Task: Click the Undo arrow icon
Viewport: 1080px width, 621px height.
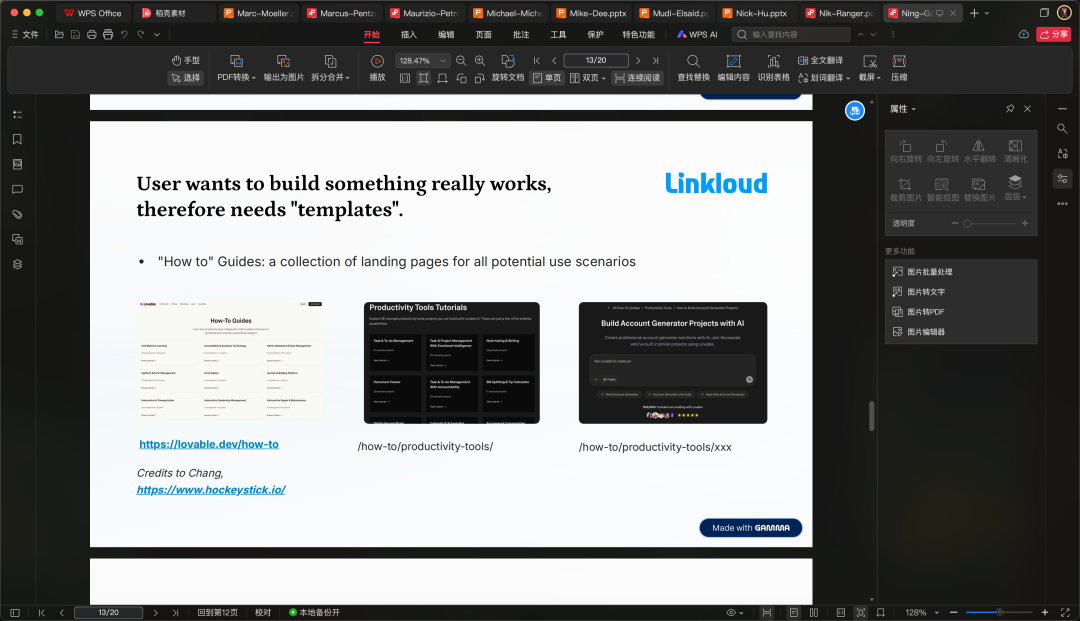Action: click(124, 34)
